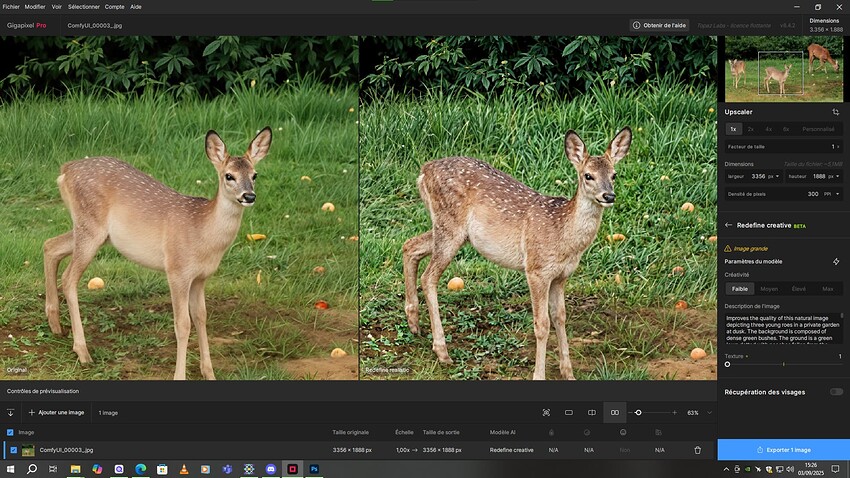Click the auto lightning icon for model parameters
Viewport: 850px width, 478px height.
pyautogui.click(x=836, y=261)
